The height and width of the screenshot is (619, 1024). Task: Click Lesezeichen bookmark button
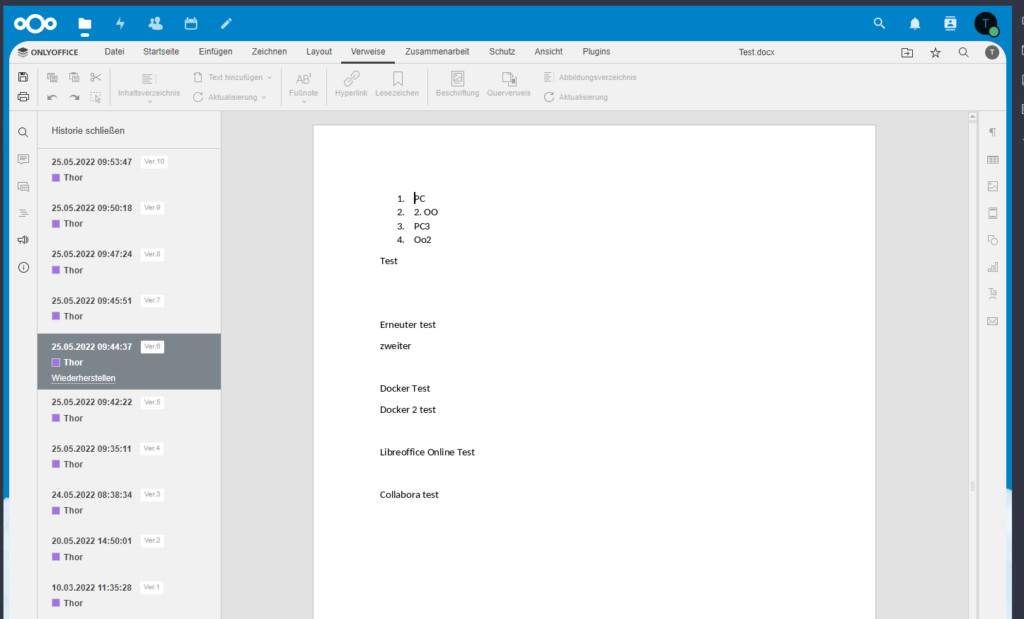click(x=397, y=84)
